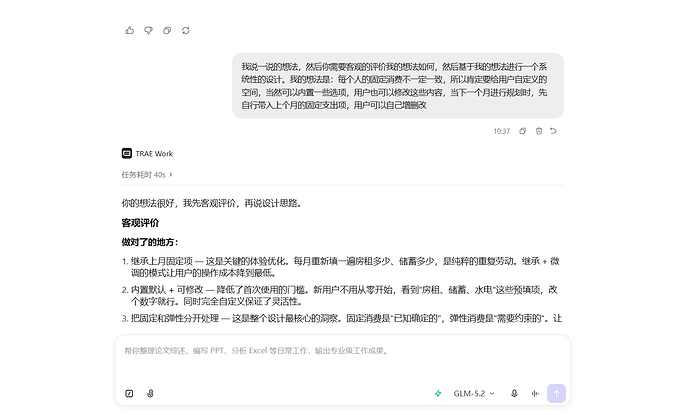The height and width of the screenshot is (415, 690).
Task: Copy the previous response with the top-row copy icon
Action: click(167, 30)
